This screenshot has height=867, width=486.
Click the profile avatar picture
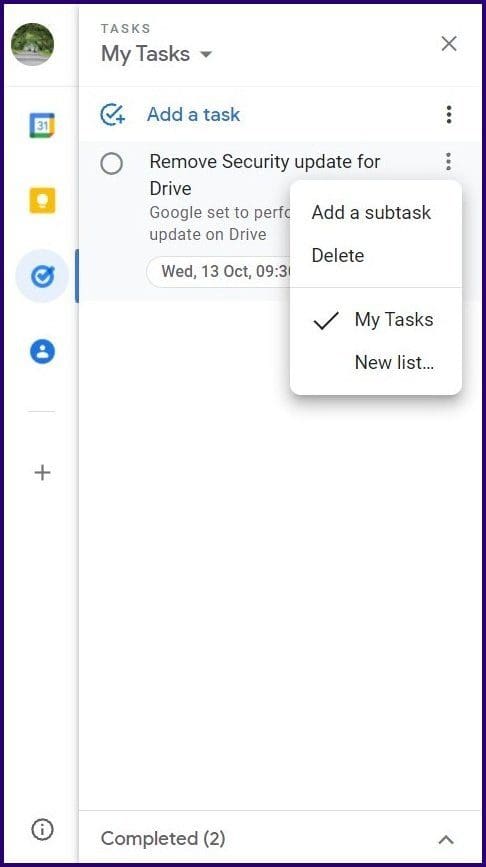pyautogui.click(x=33, y=44)
